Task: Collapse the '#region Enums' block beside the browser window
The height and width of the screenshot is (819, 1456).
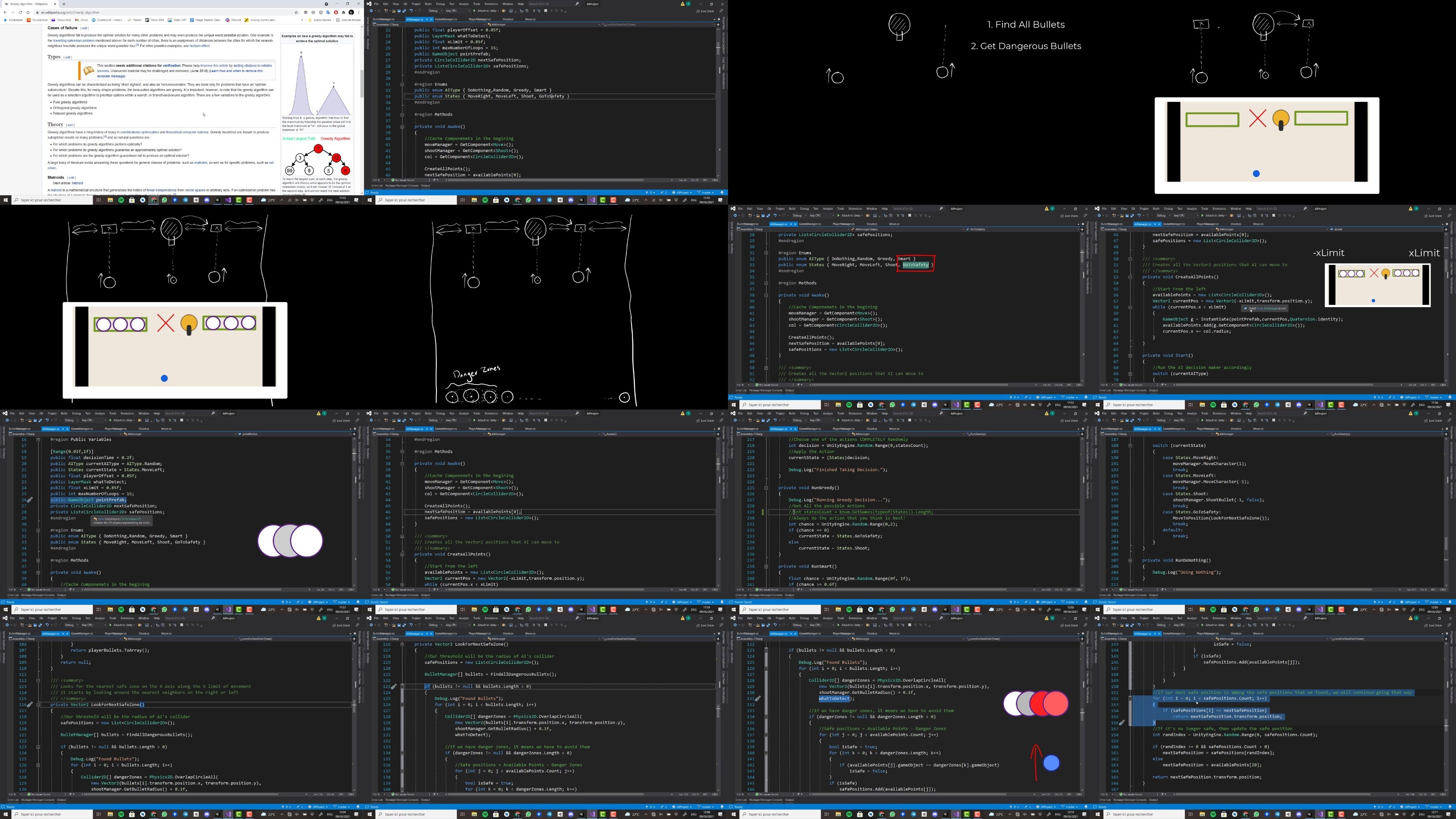Action: click(x=402, y=84)
